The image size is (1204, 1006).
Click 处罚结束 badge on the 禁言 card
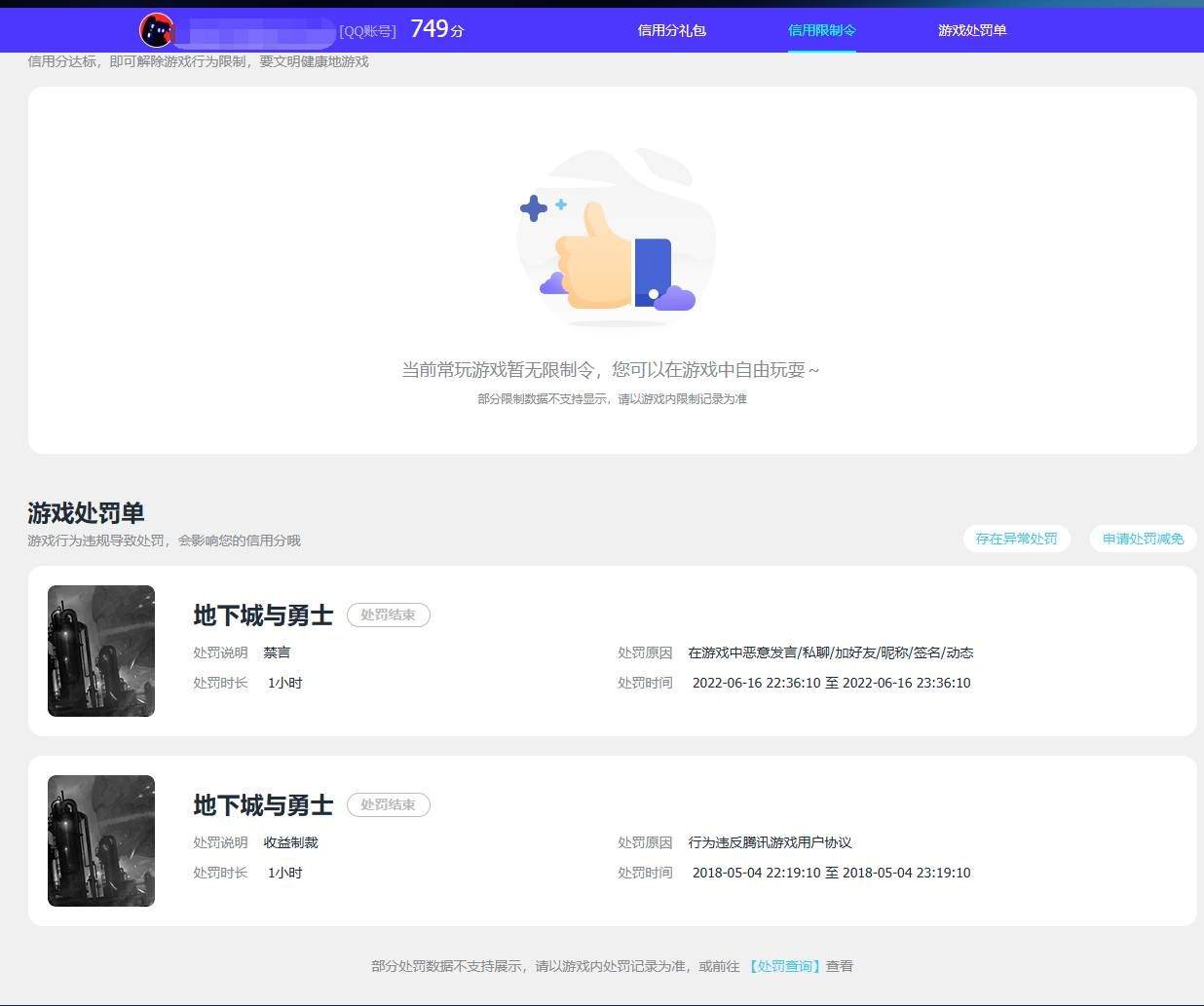(388, 615)
